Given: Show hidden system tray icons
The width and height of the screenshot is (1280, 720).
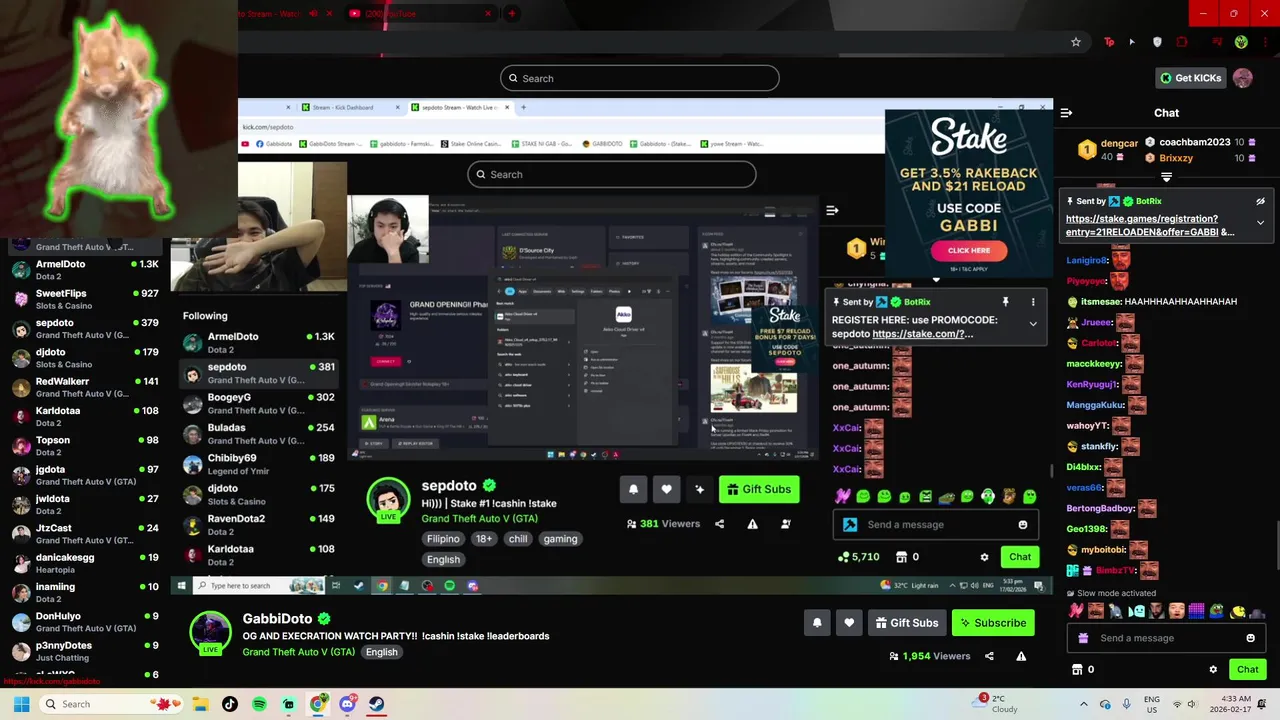Looking at the screenshot, I should pos(1083,704).
